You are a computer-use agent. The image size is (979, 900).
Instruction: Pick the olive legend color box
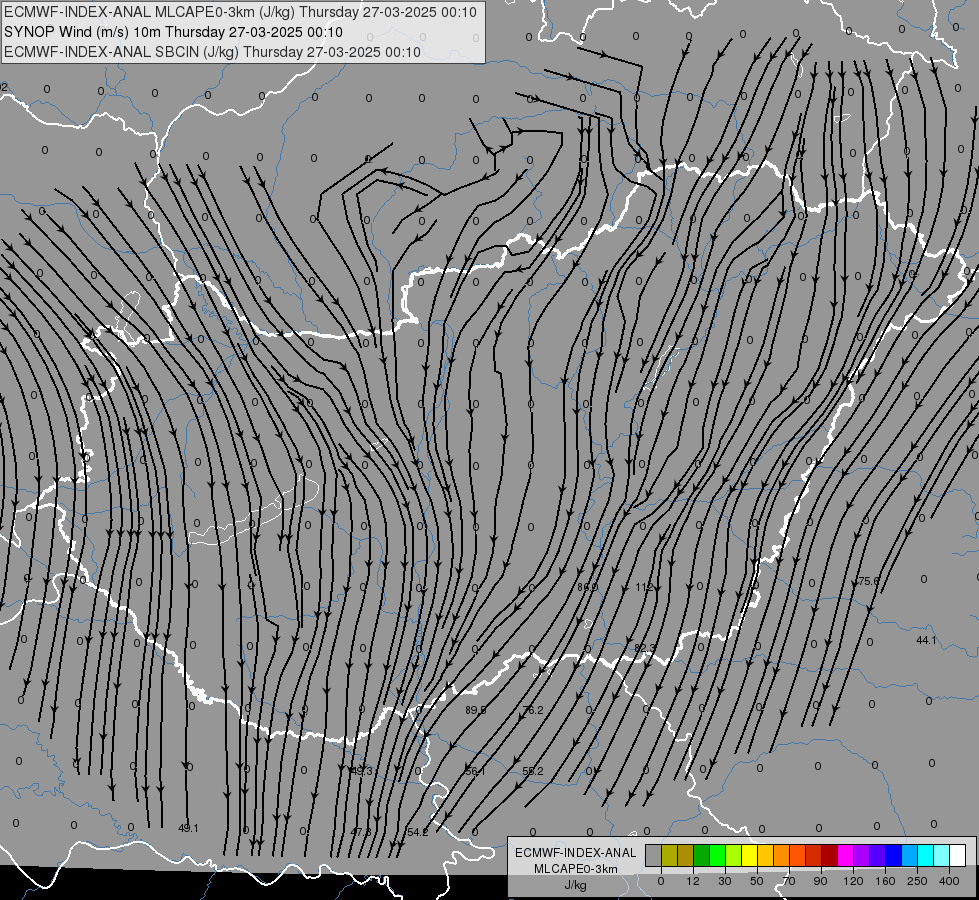(669, 855)
